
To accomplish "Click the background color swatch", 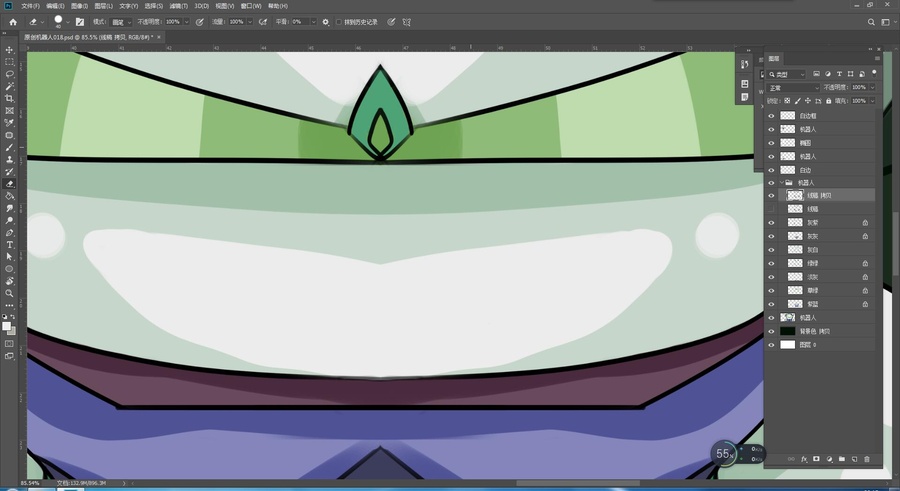I will pos(12,331).
